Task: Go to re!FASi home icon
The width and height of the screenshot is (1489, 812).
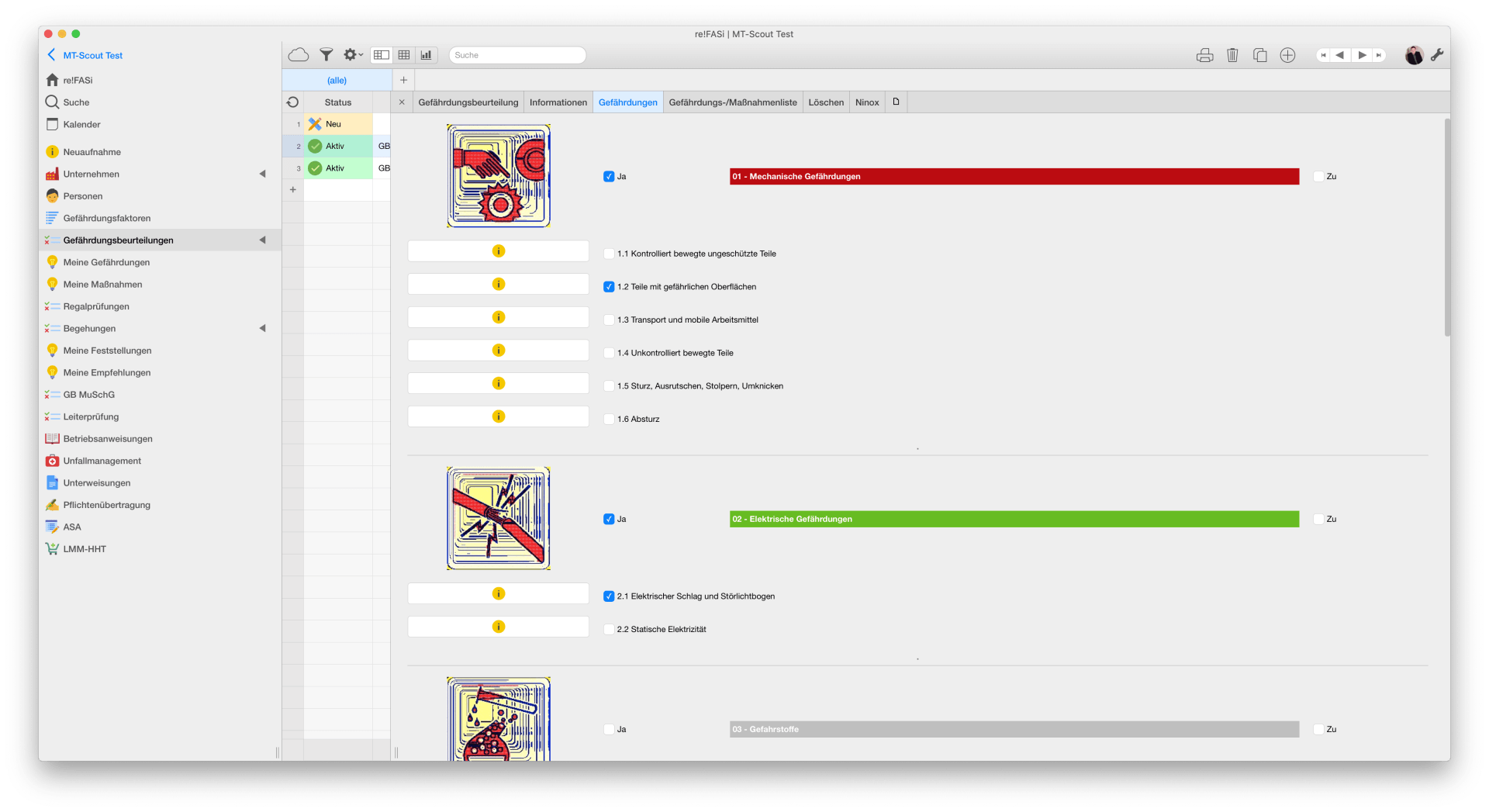Action: (x=52, y=80)
